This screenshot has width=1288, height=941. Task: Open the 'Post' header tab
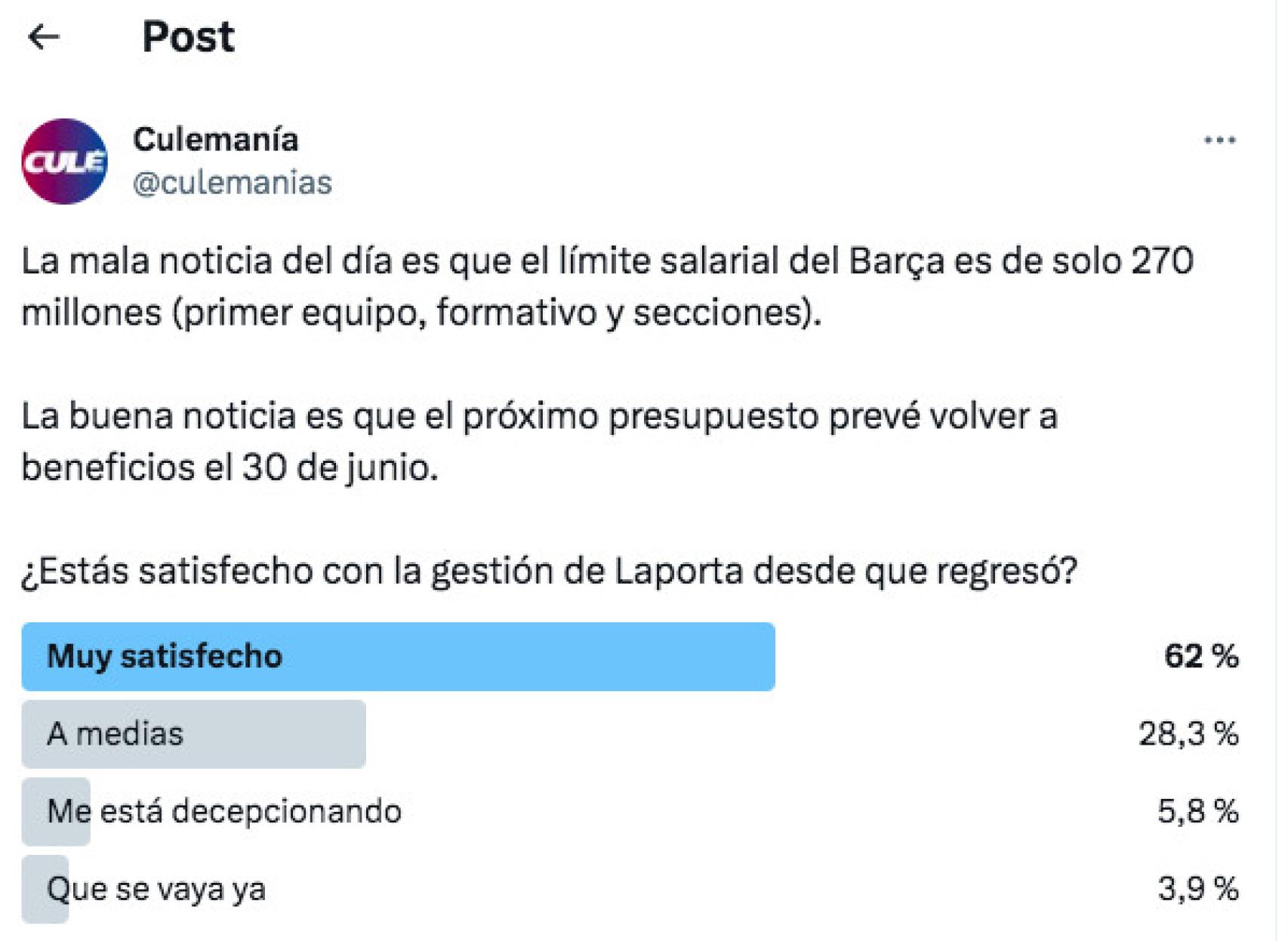pos(189,33)
